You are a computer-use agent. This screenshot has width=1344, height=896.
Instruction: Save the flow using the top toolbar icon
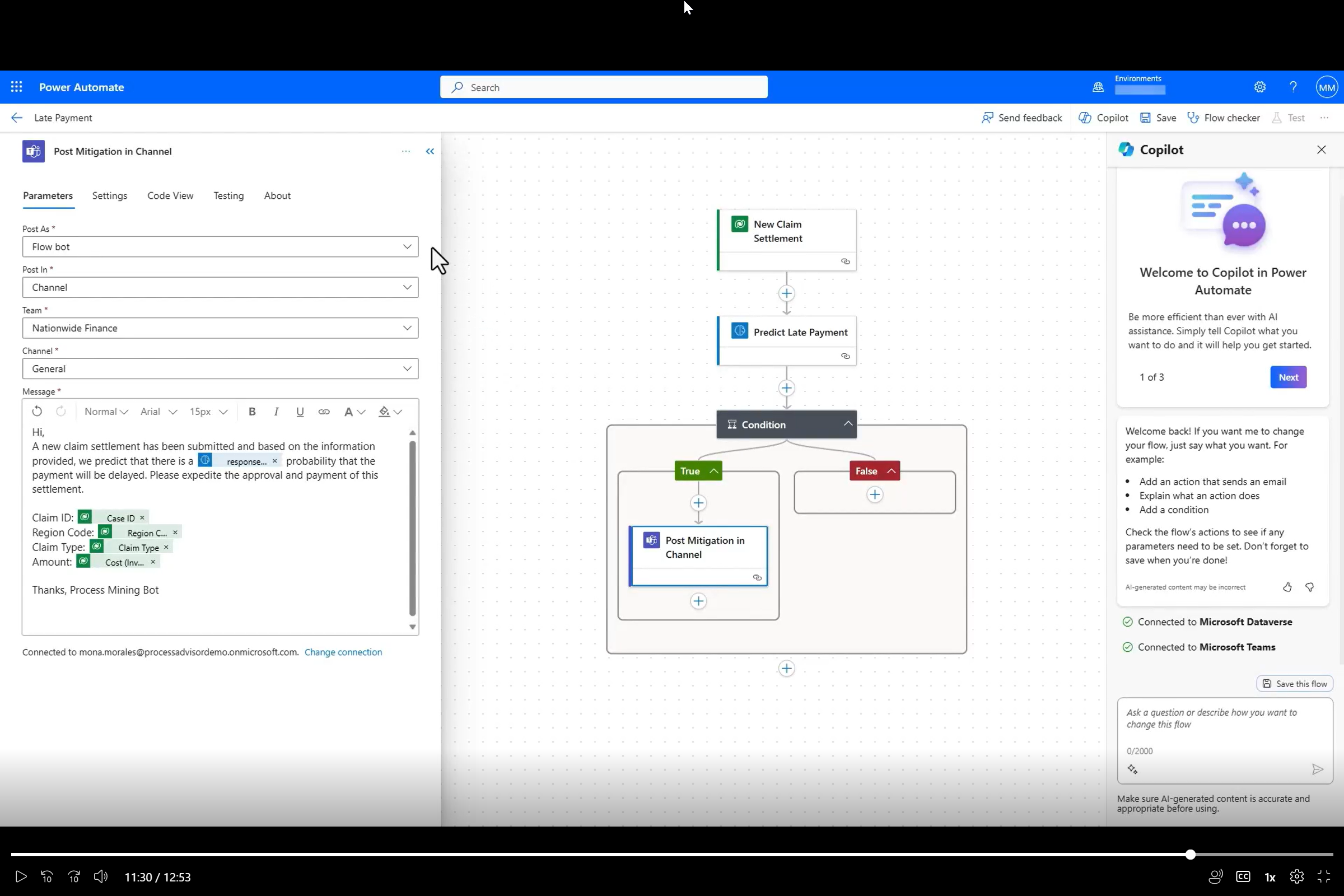coord(1158,118)
